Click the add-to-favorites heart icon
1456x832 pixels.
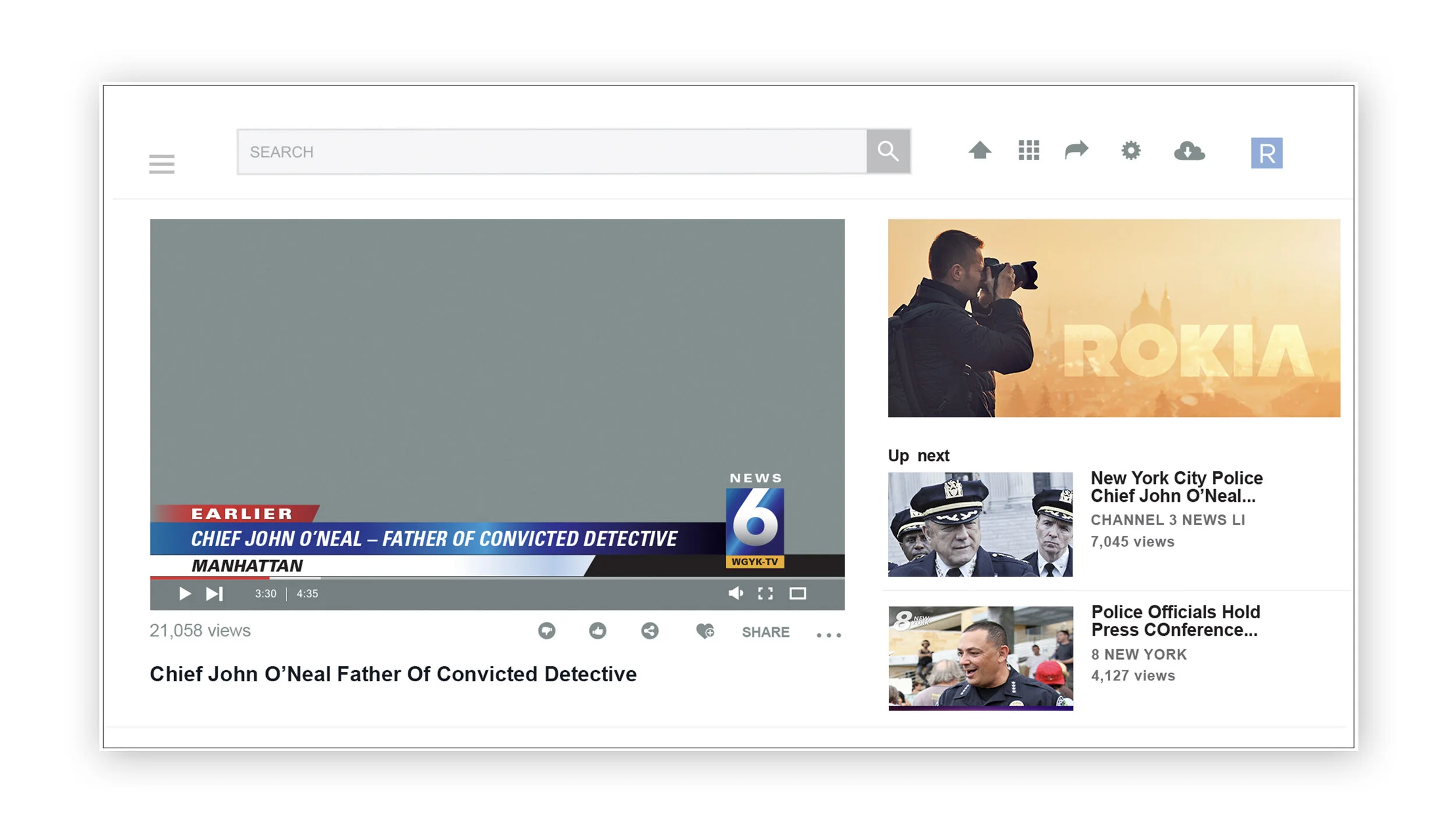(x=705, y=631)
